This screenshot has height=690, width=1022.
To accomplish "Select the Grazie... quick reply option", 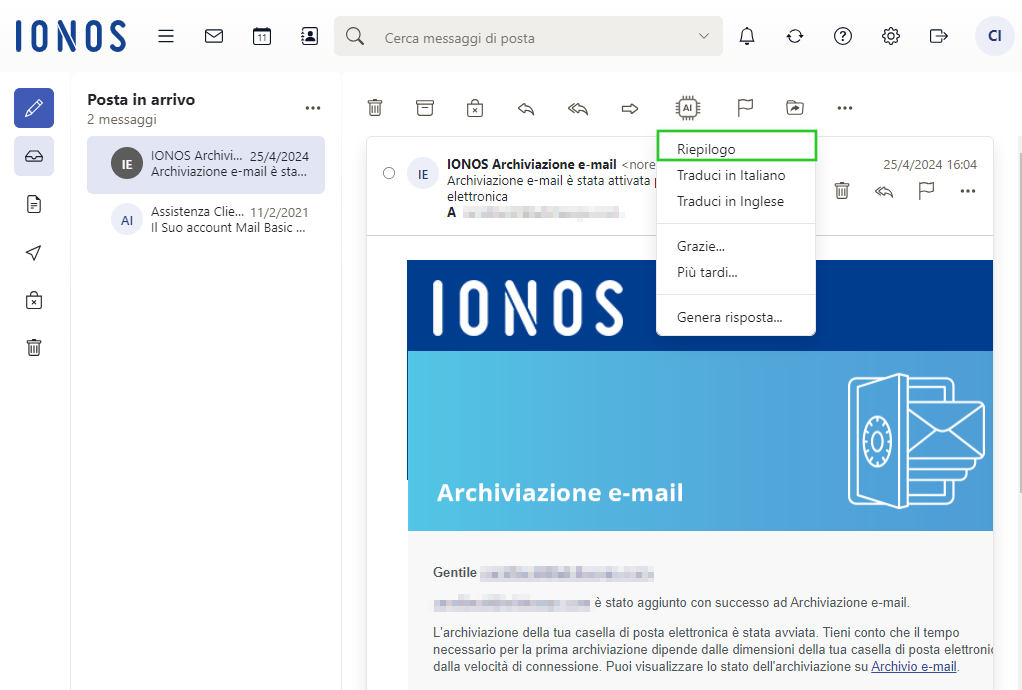I will (x=737, y=246).
